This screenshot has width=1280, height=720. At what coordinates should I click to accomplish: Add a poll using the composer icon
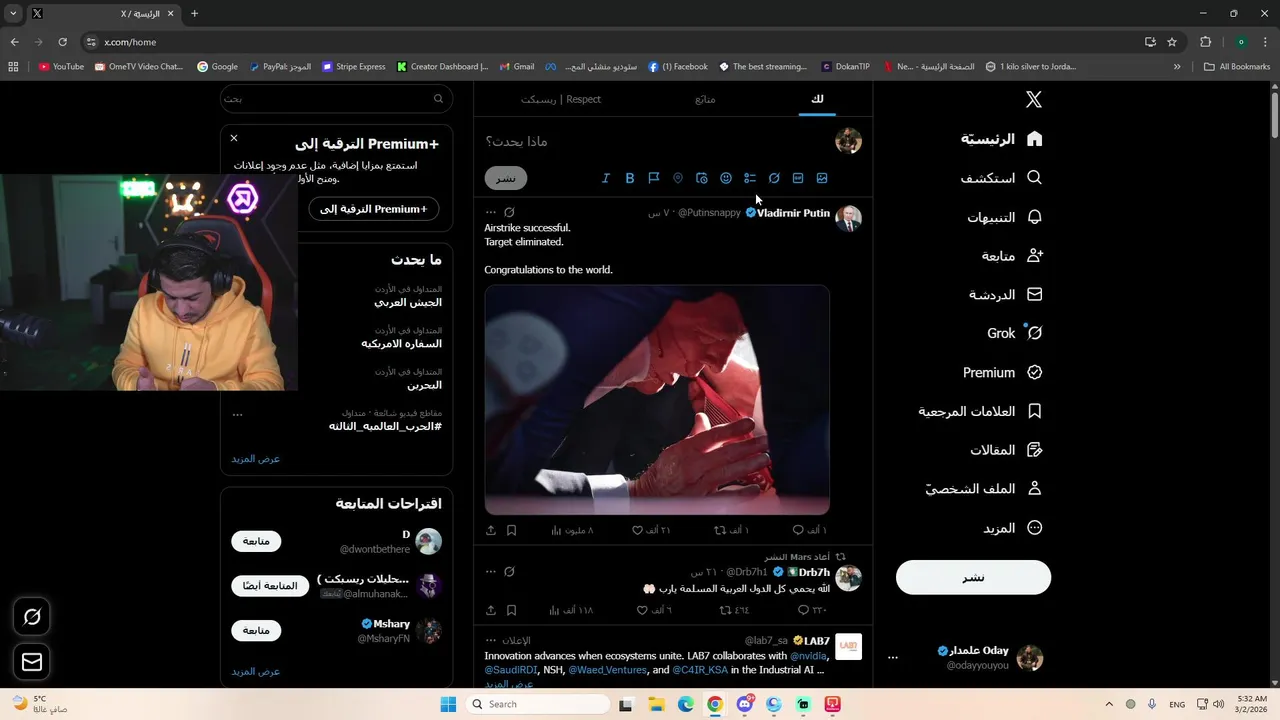(x=750, y=178)
